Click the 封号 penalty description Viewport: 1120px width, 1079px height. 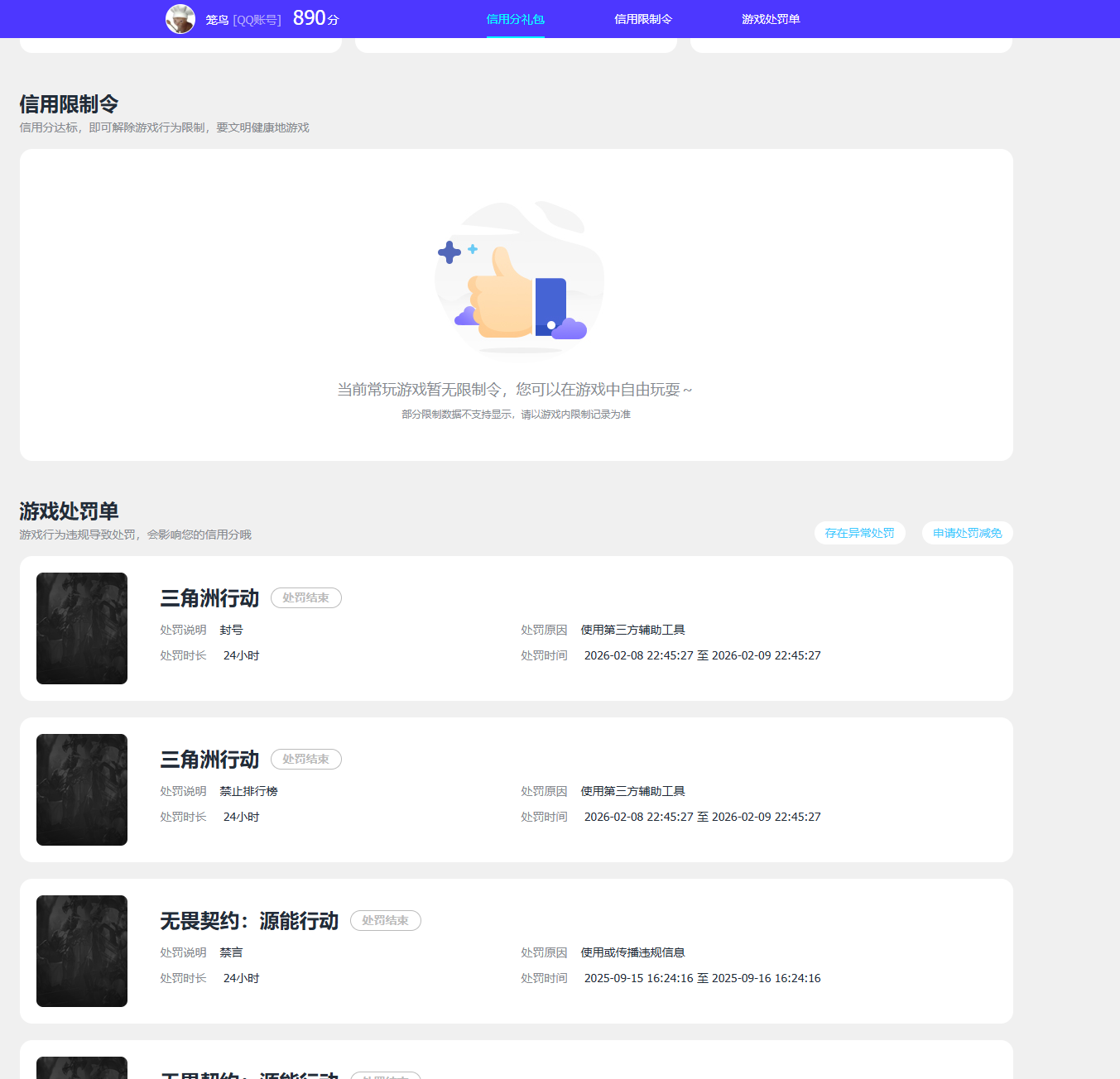[x=231, y=630]
